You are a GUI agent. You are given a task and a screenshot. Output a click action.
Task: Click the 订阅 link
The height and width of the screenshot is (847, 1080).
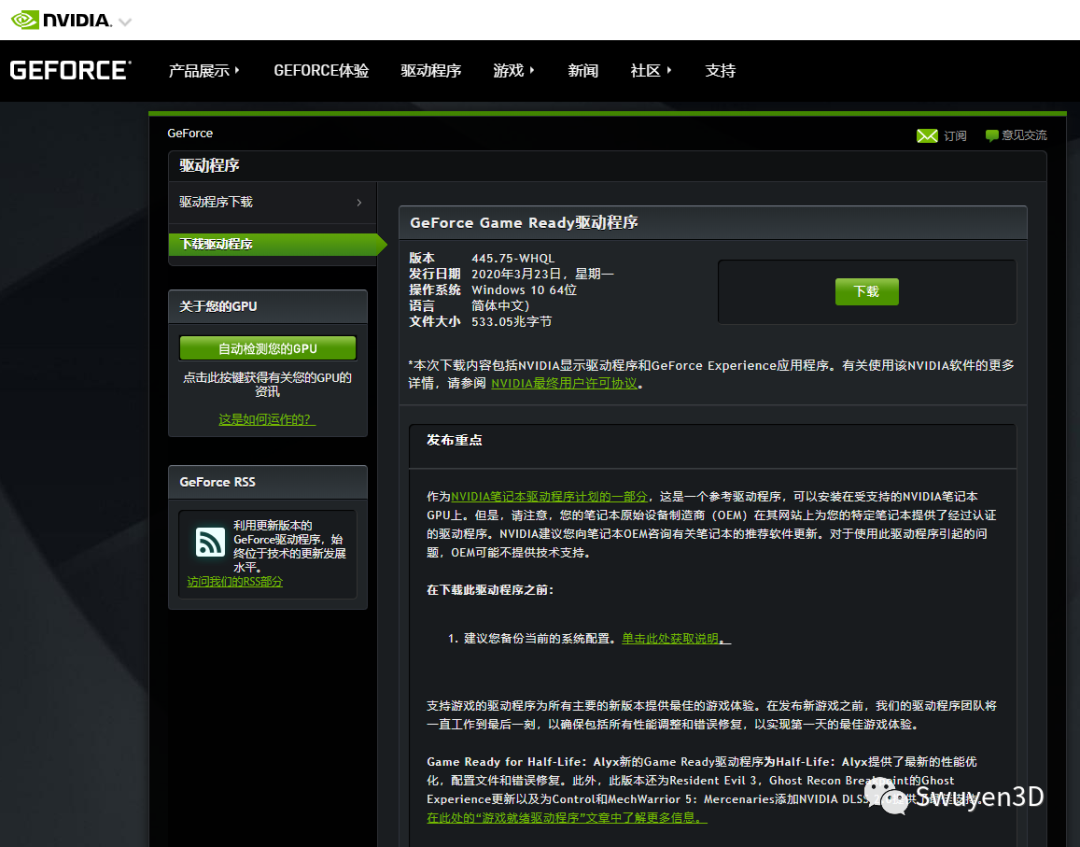pos(955,136)
